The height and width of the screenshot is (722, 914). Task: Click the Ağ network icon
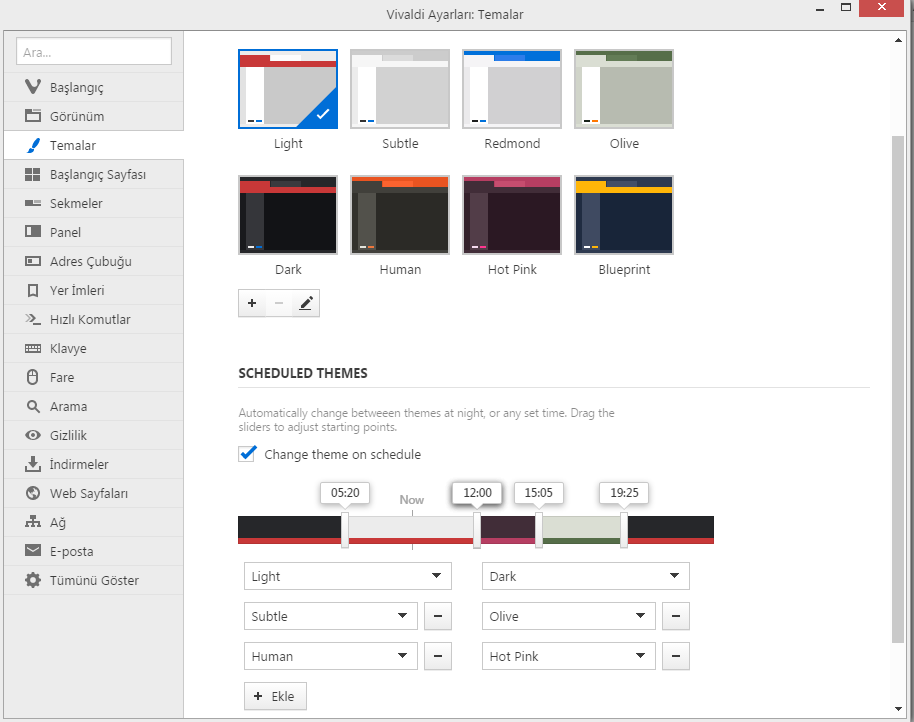[33, 522]
